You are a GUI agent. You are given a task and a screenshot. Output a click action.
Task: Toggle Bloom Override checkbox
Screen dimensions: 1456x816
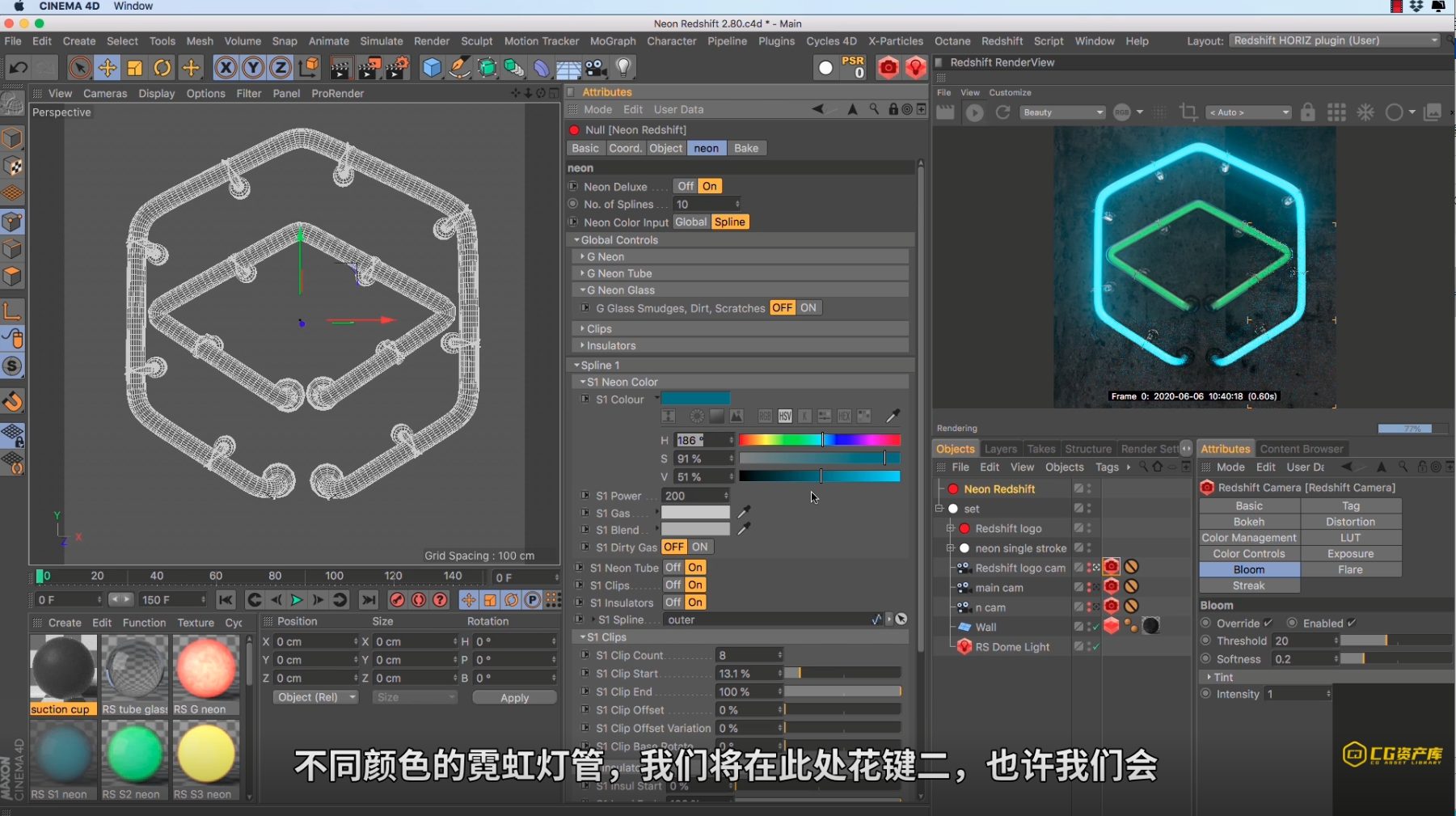[1268, 623]
